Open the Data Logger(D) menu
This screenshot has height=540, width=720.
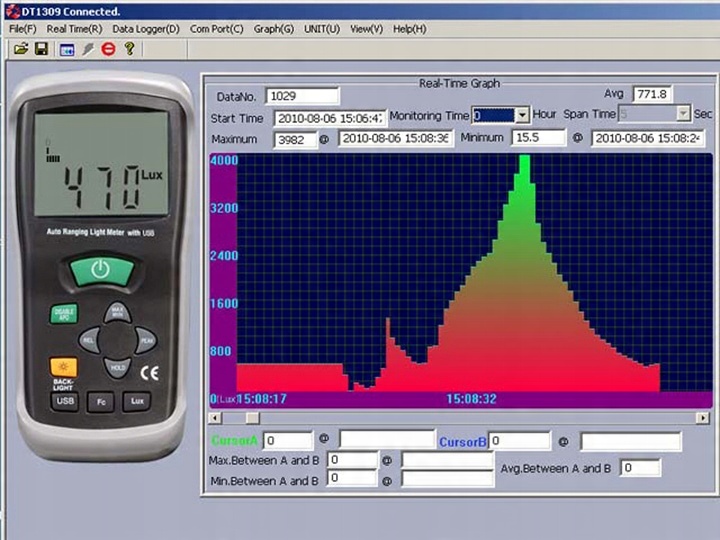point(146,29)
